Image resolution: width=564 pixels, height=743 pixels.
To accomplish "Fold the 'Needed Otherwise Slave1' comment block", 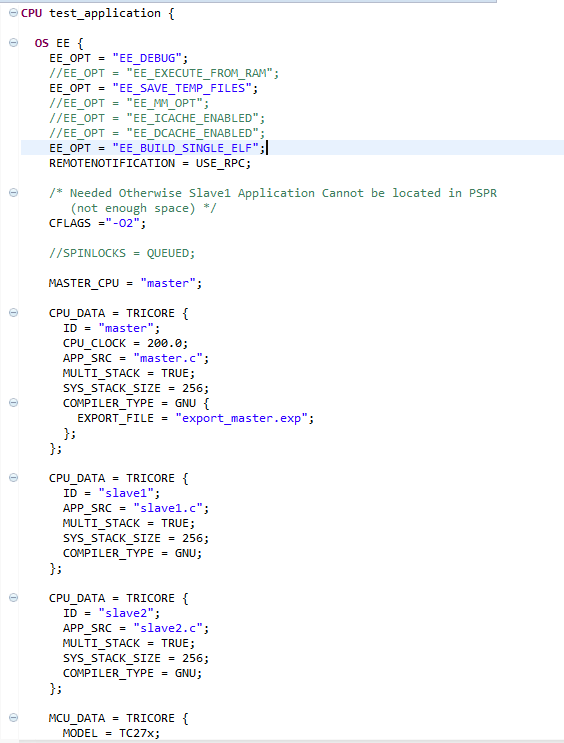I will tap(13, 192).
